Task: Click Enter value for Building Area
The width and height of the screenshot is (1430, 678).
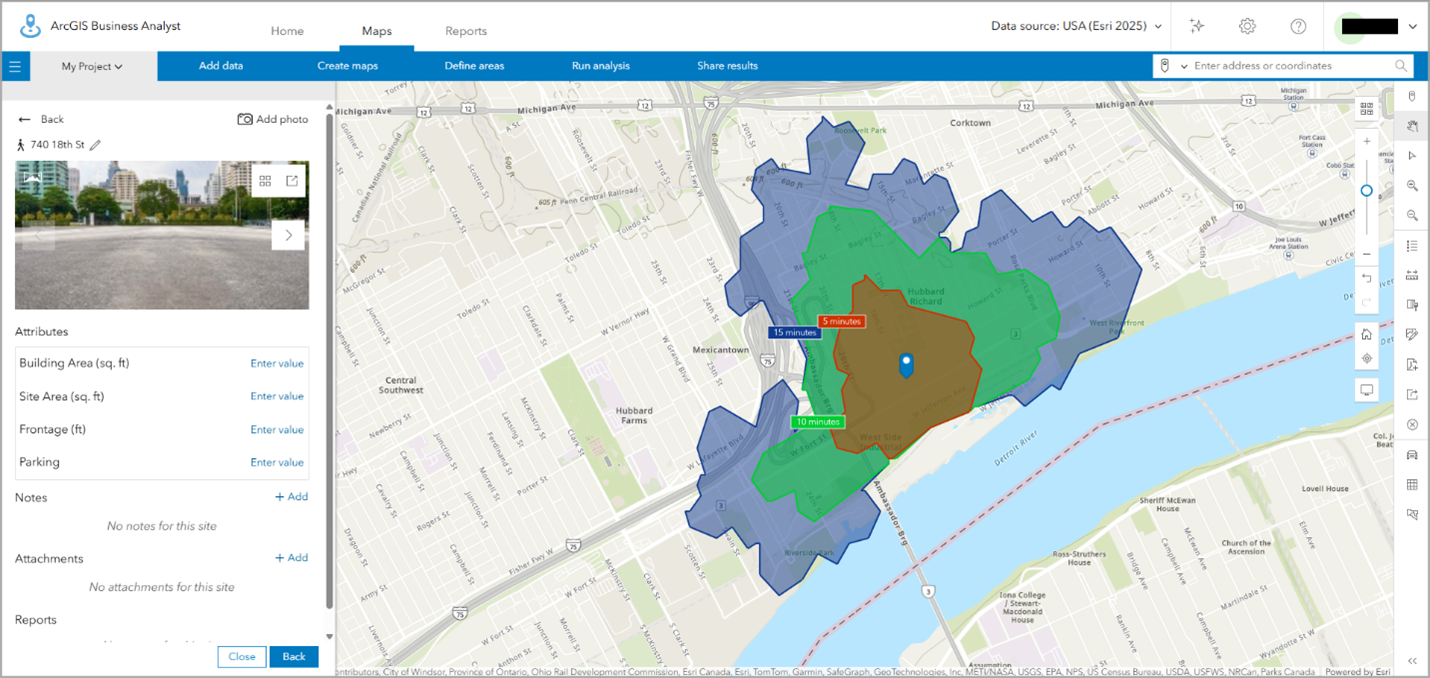Action: [277, 363]
